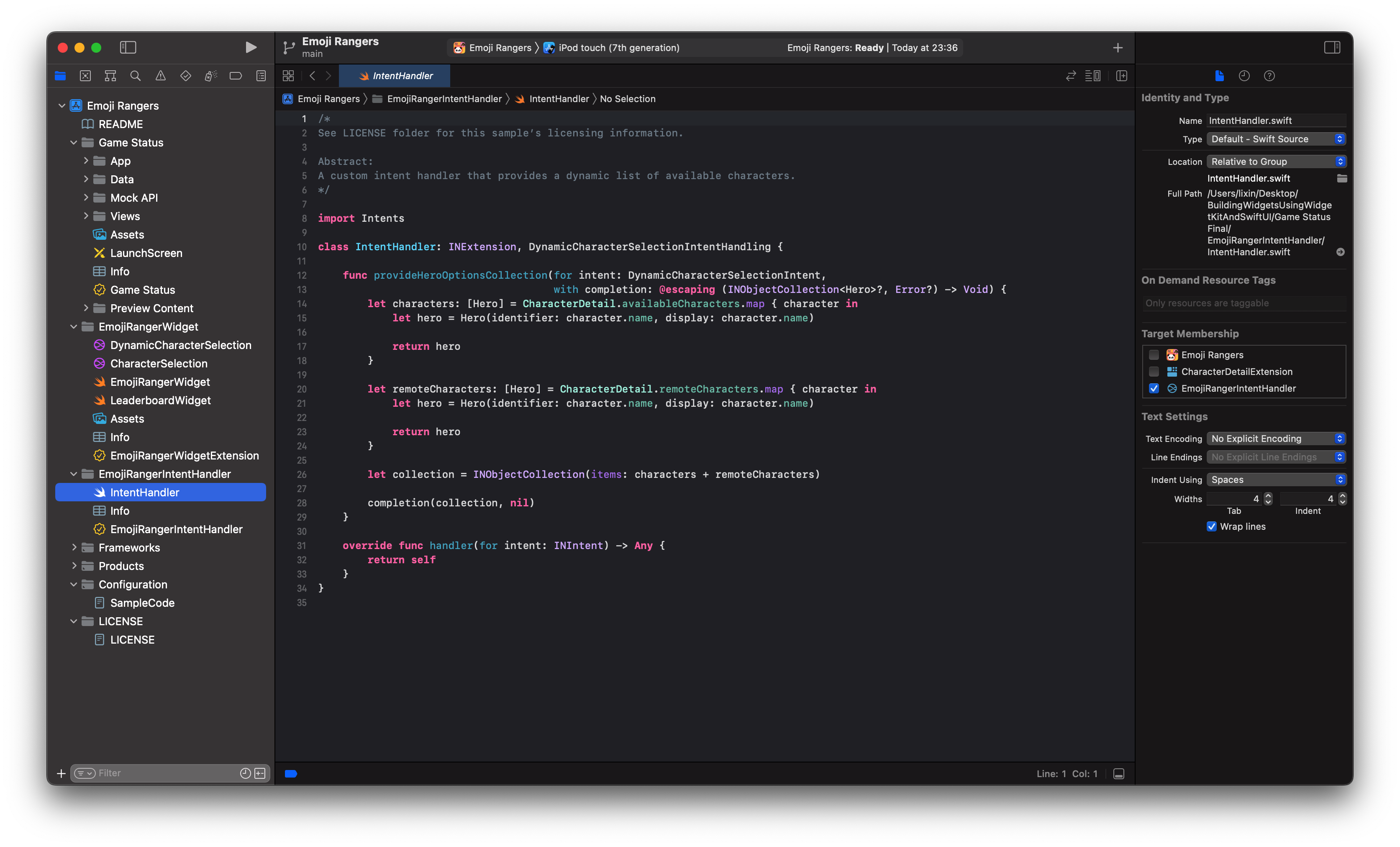Click the Inspectors panel toggle icon

point(1332,46)
